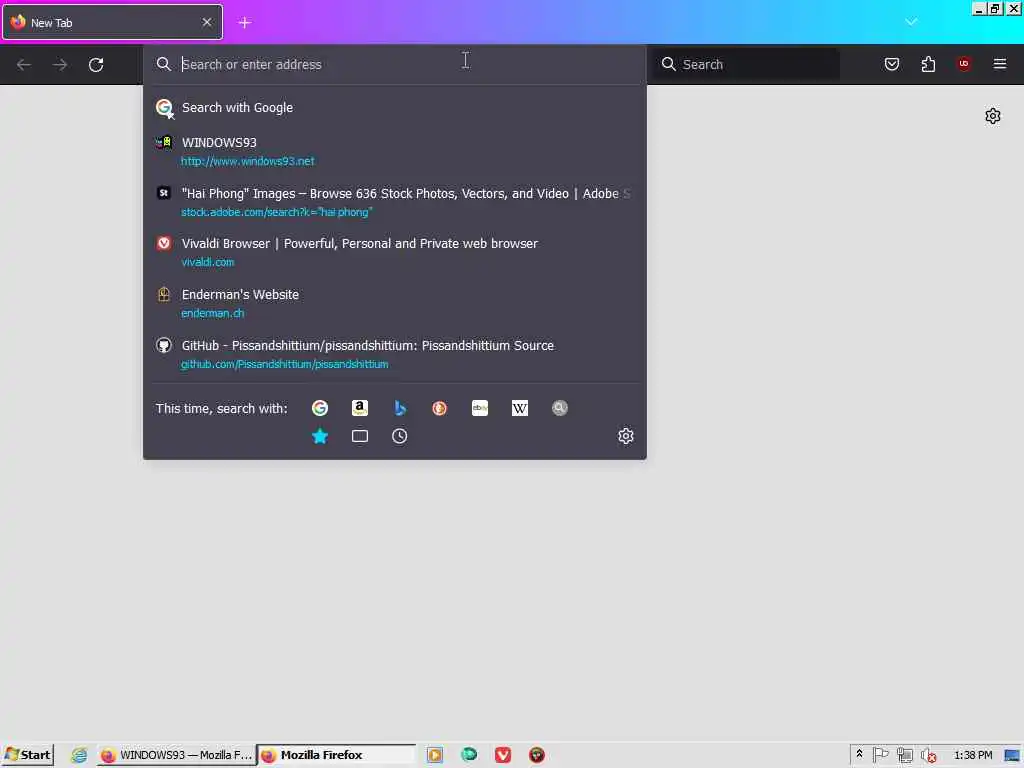
Task: Click the magnifier icon in Search box
Action: [668, 64]
